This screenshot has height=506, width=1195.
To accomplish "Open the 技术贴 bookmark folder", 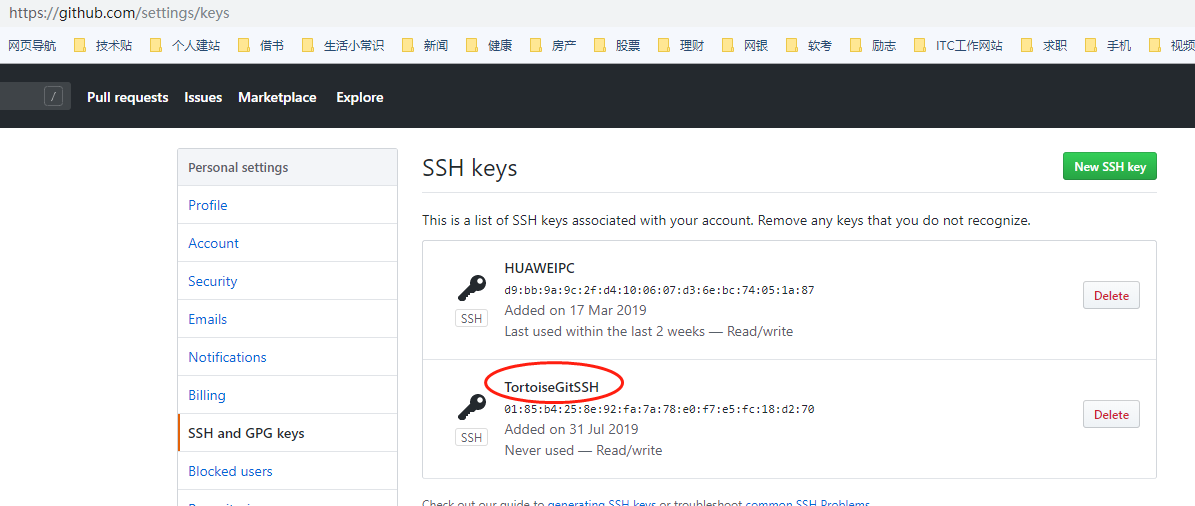I will [103, 46].
